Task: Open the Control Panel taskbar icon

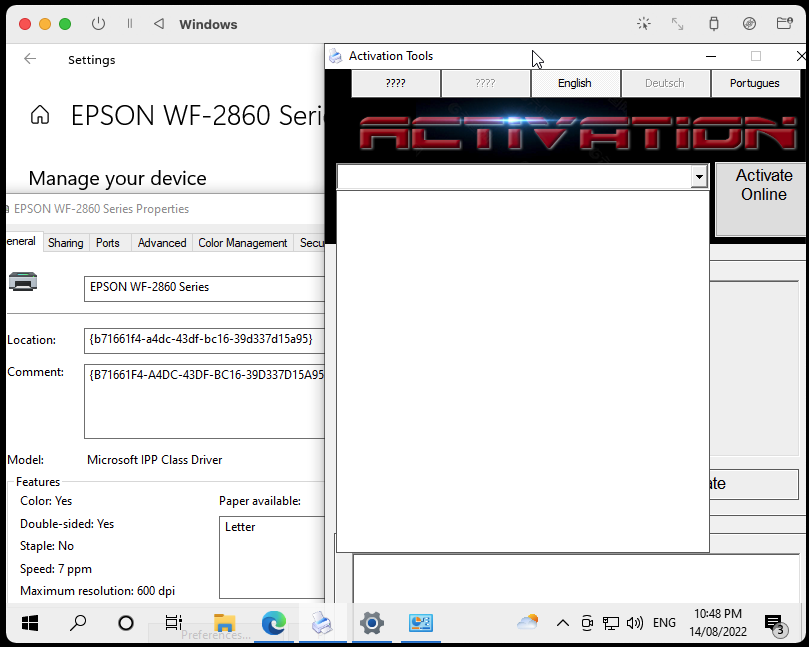Action: click(x=420, y=623)
